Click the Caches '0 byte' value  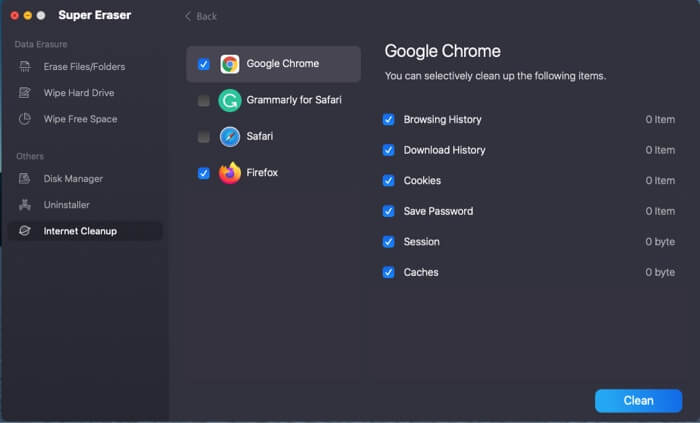660,272
